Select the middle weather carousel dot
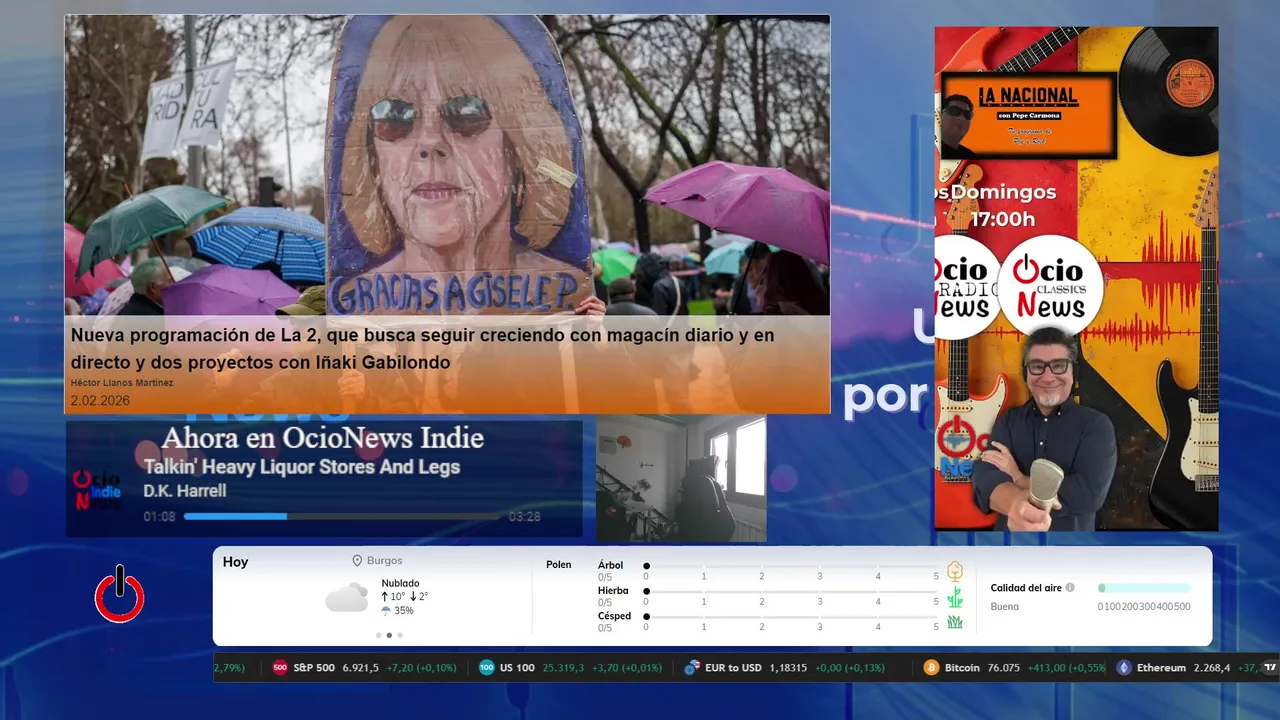The image size is (1280, 720). pyautogui.click(x=389, y=635)
